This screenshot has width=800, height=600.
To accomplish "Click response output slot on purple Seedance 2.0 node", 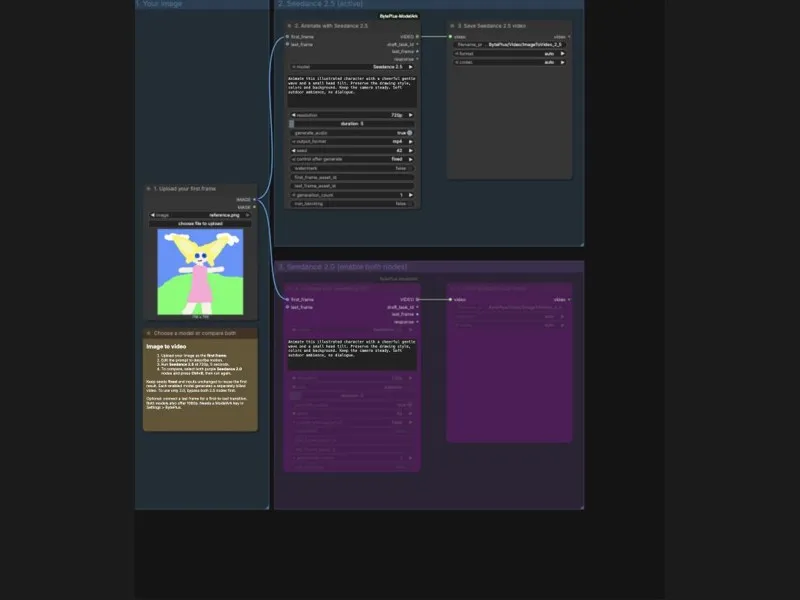I will pos(417,322).
